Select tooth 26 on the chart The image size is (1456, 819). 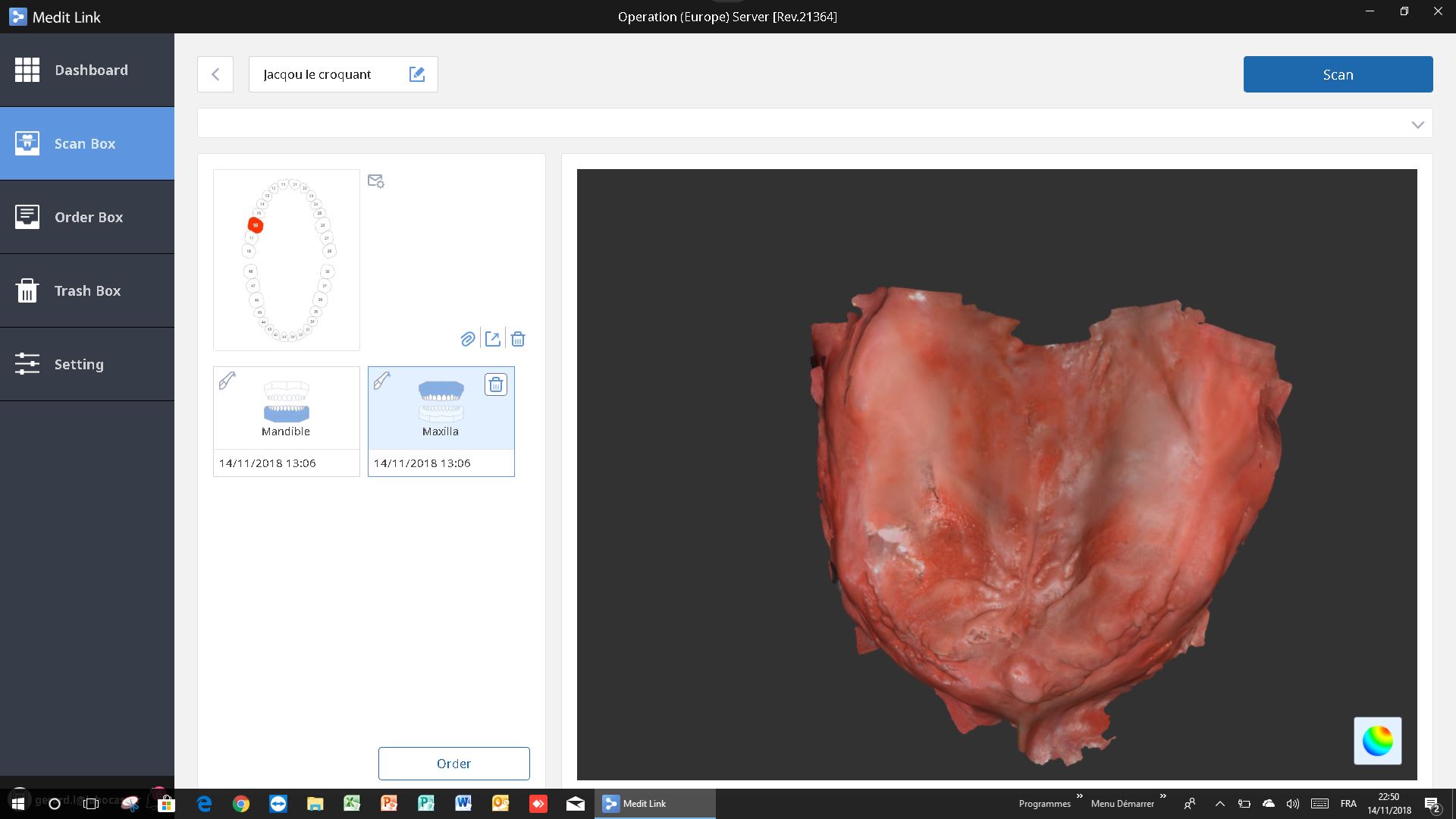pos(324,225)
